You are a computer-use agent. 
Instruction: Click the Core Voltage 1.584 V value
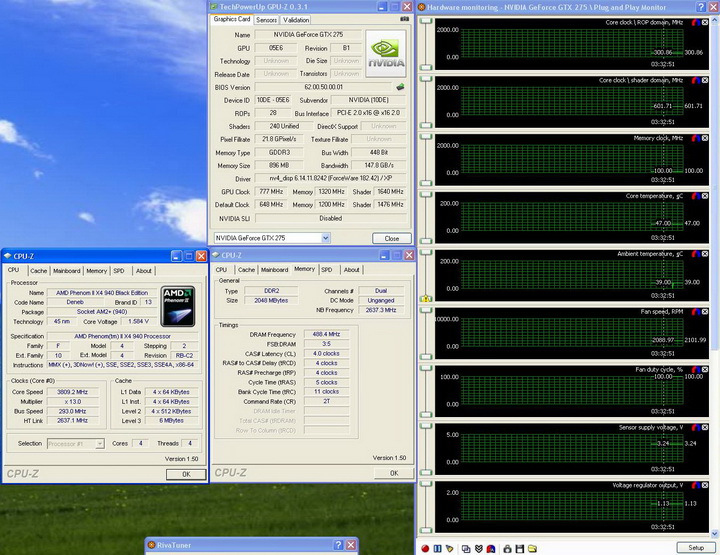coord(139,321)
